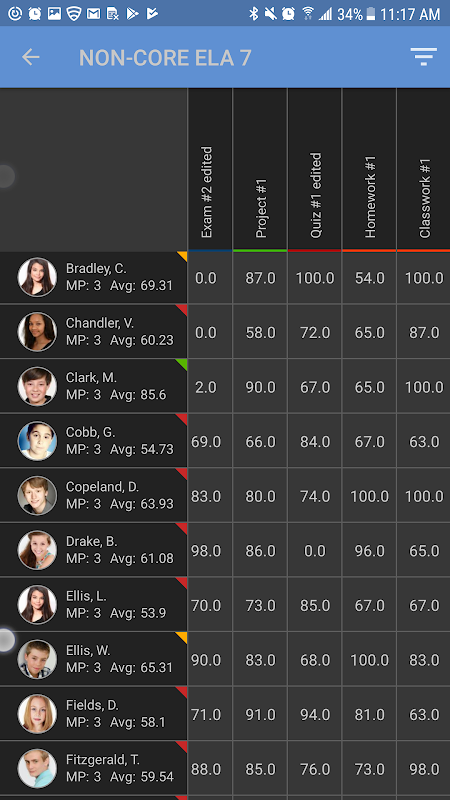
Task: Select the Exam #2 edited column header
Action: pyautogui.click(x=210, y=170)
